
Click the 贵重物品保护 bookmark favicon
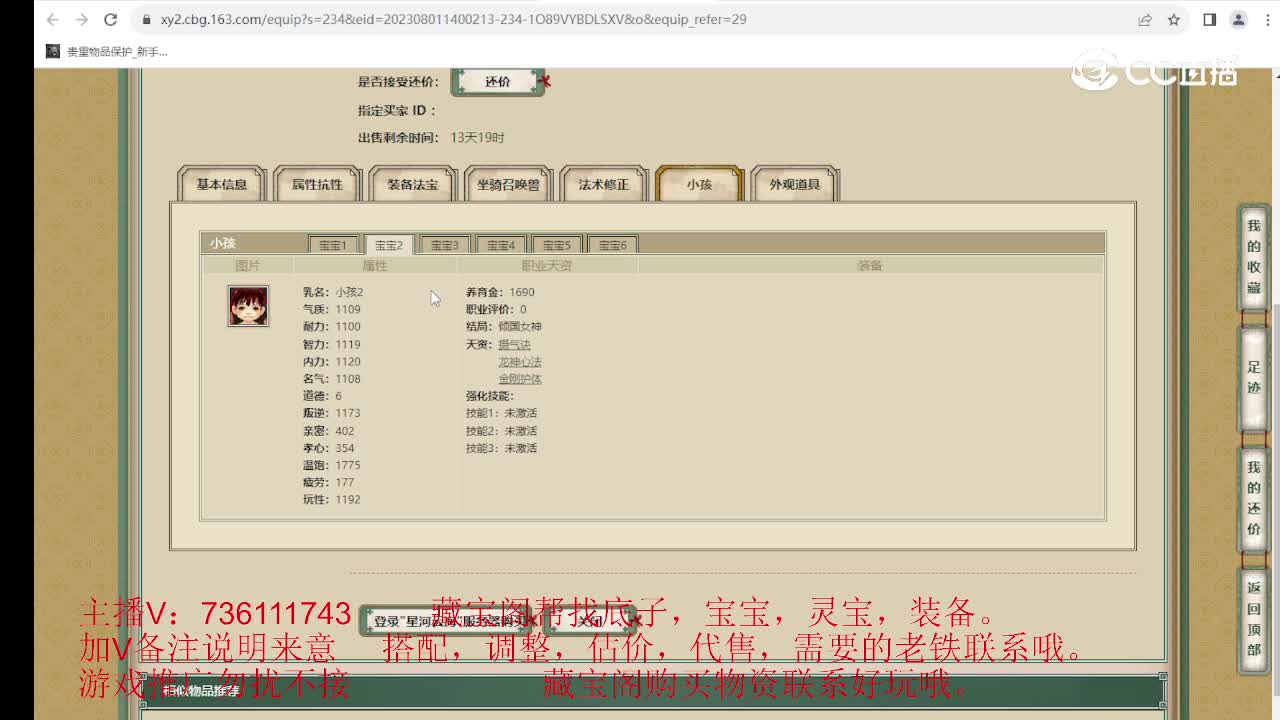[x=53, y=51]
